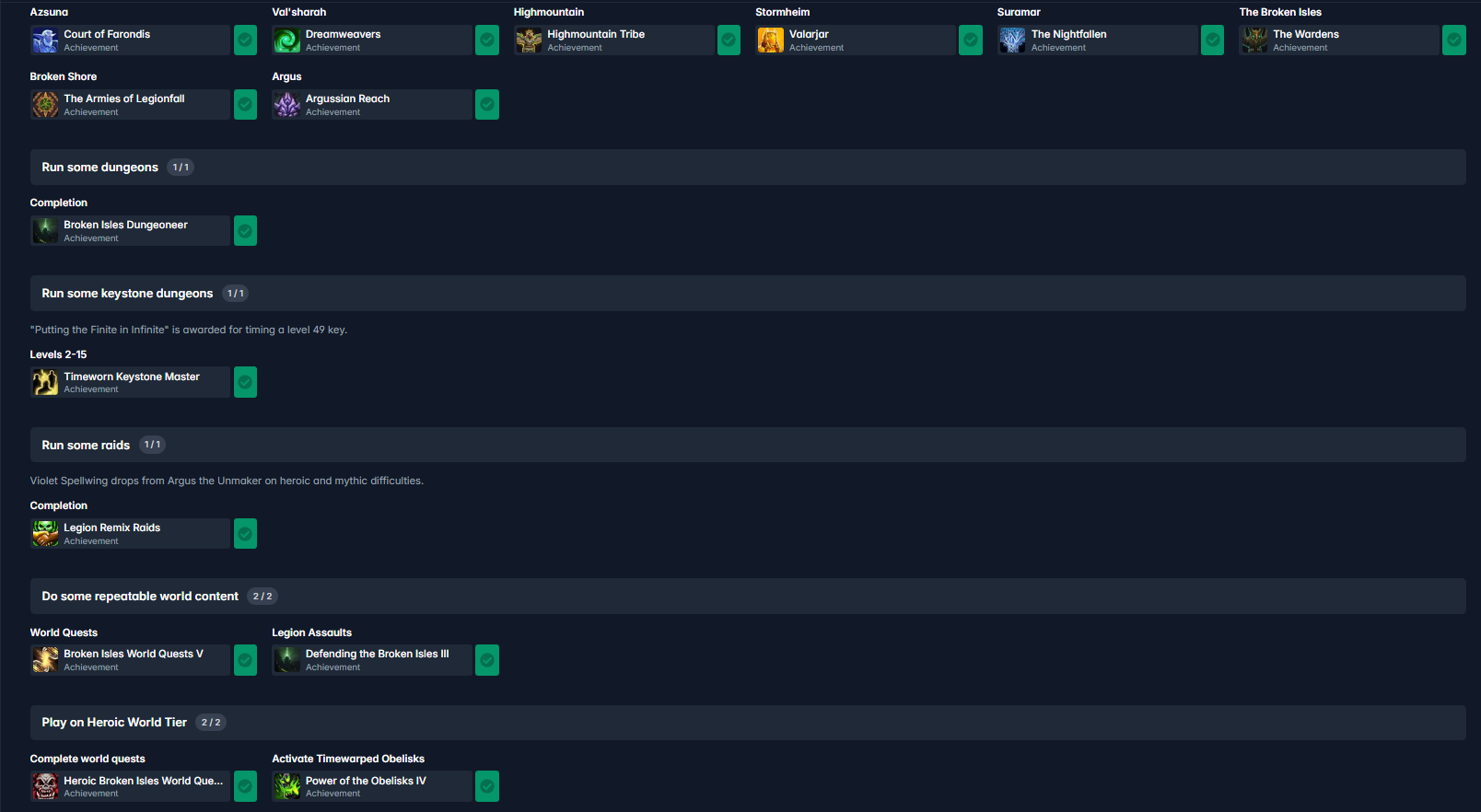Select the Highmountain Tribe achievement icon
Image resolution: width=1481 pixels, height=812 pixels.
529,41
